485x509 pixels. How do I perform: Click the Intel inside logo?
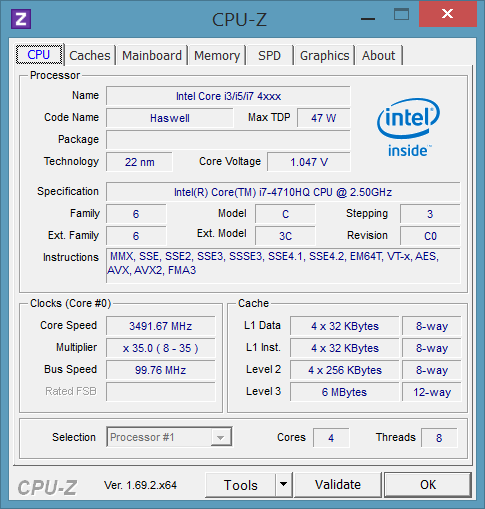click(x=408, y=128)
